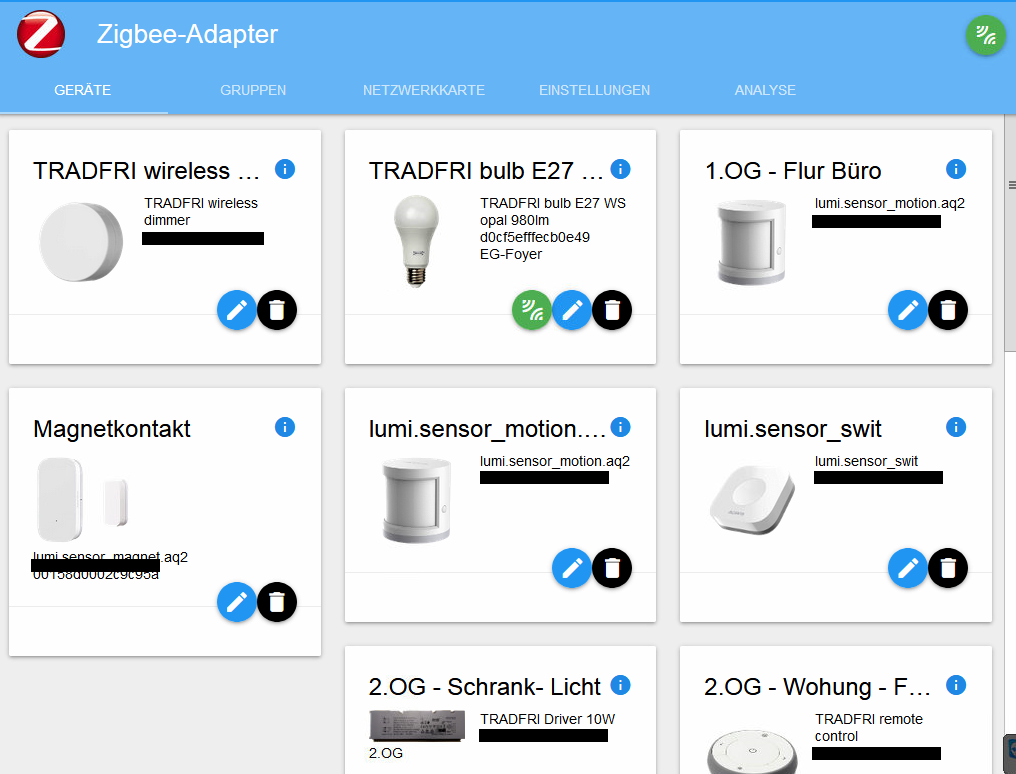This screenshot has height=774, width=1016.
Task: Click the '1.OG - Flur Büro' card title
Action: (x=792, y=171)
